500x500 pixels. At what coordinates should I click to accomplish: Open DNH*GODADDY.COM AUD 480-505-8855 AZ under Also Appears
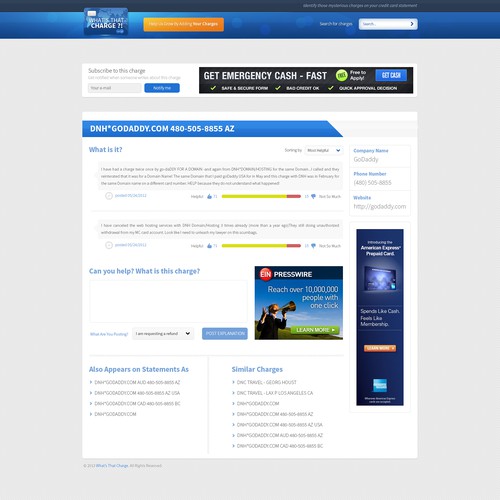click(137, 382)
